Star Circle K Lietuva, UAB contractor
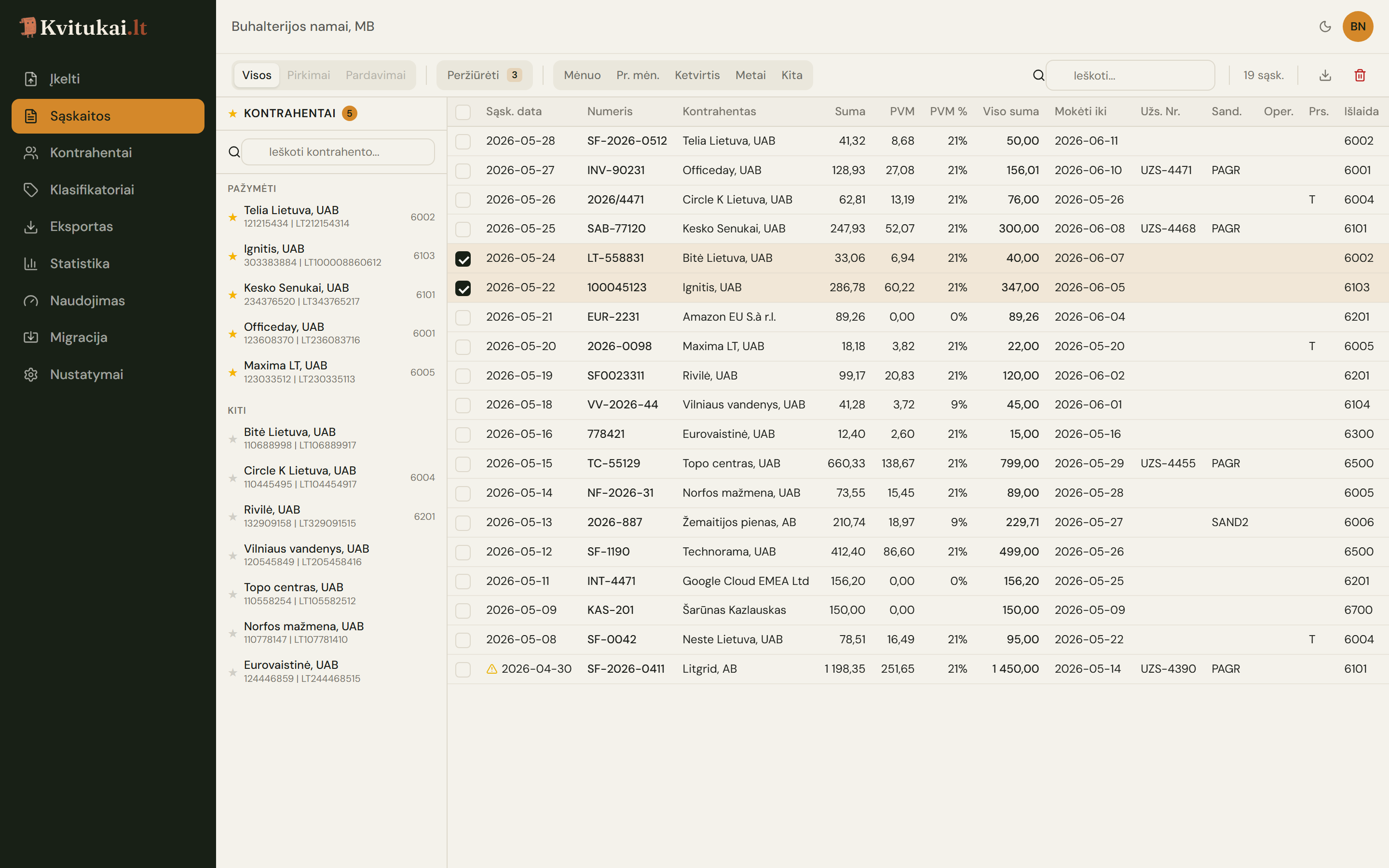 click(232, 477)
